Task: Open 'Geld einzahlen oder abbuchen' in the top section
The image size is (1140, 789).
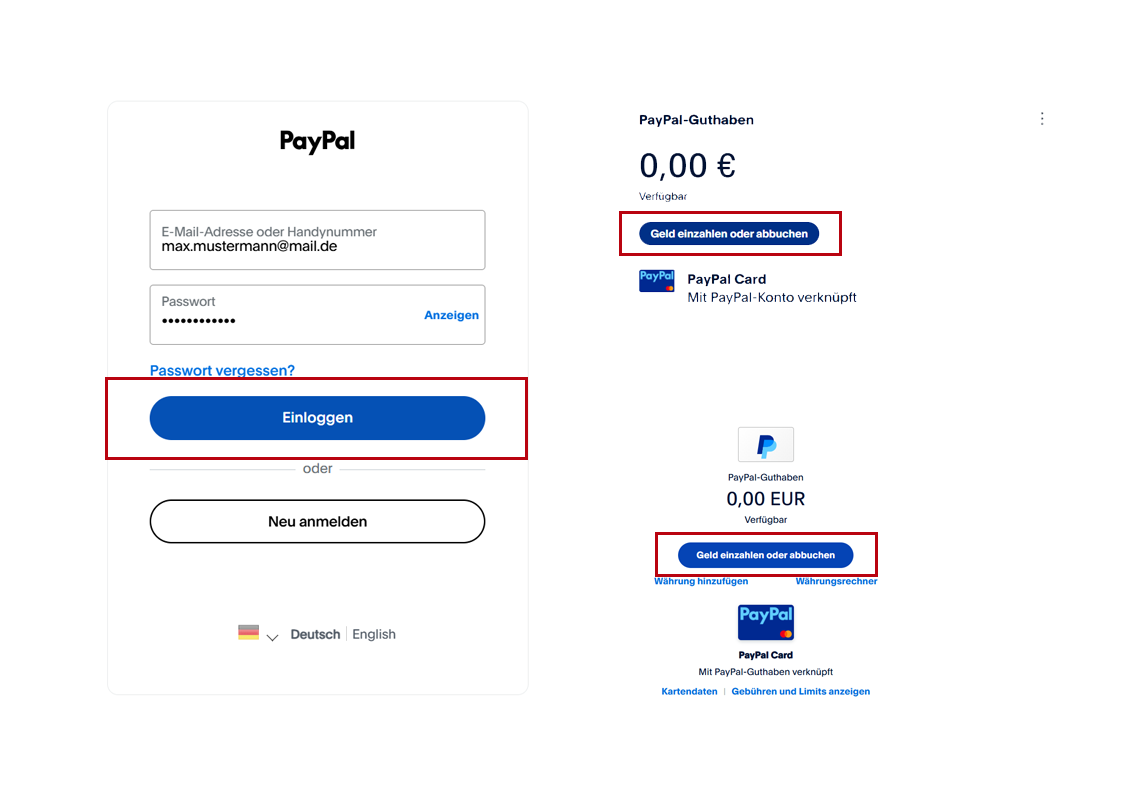Action: [730, 233]
